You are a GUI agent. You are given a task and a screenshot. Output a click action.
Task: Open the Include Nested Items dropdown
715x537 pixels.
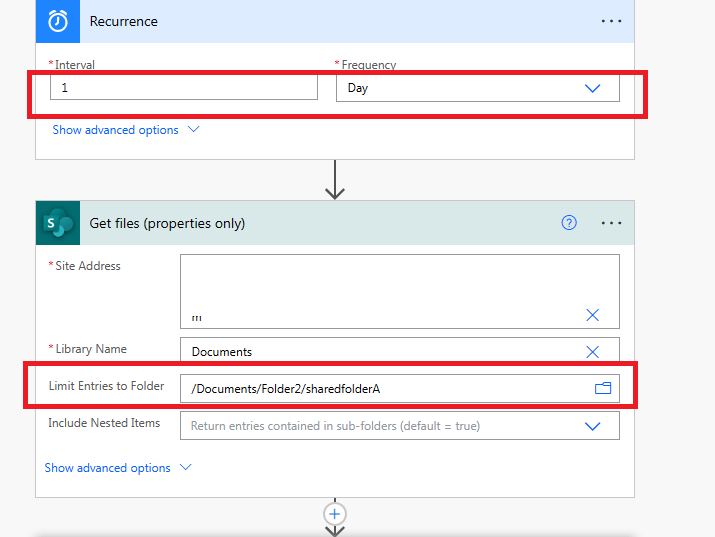tap(399, 426)
